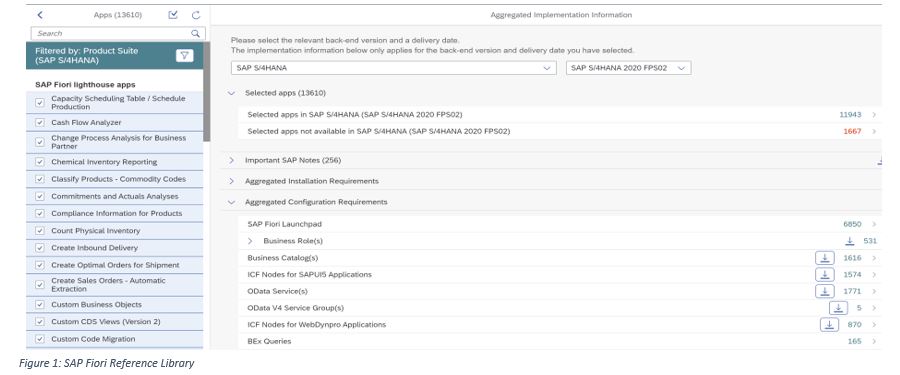The height and width of the screenshot is (375, 900).
Task: Click the select-all checklist icon
Action: click(173, 15)
